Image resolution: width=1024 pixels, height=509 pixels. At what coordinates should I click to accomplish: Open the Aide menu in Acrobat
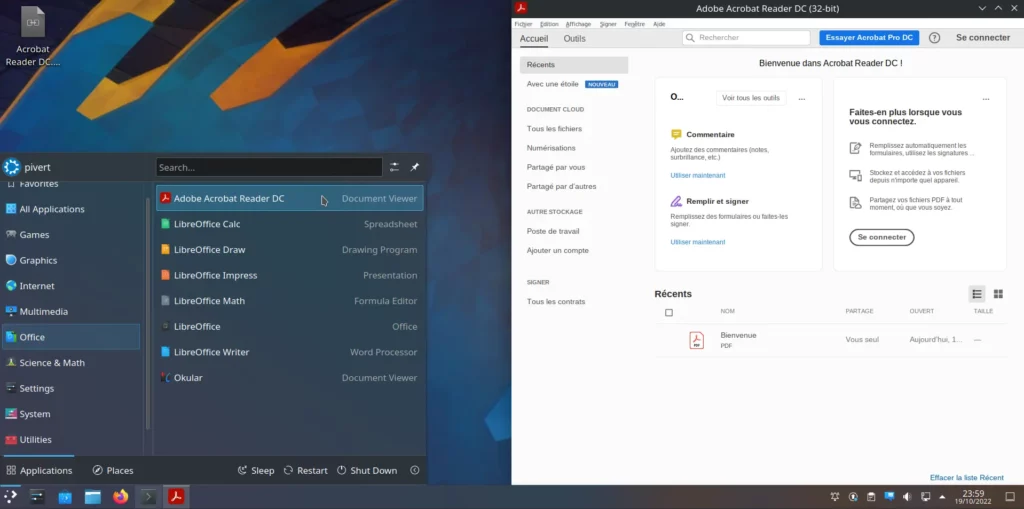pos(659,24)
